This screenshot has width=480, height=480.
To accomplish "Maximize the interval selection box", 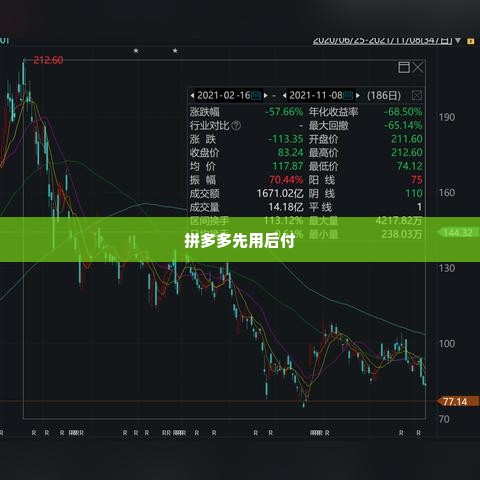I will point(404,67).
